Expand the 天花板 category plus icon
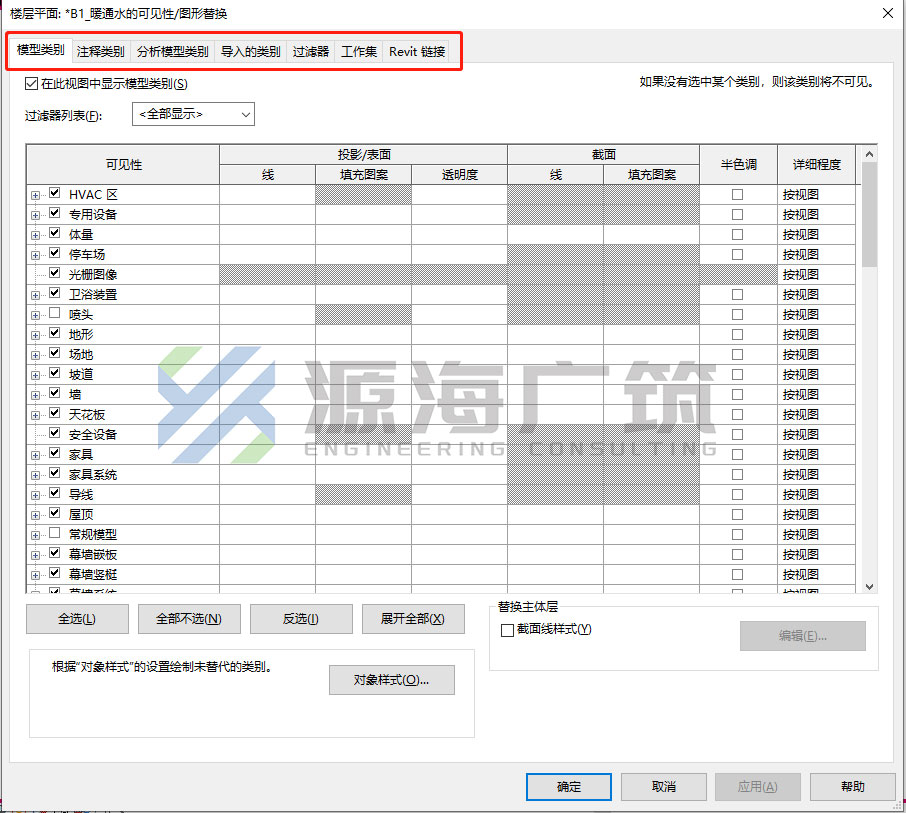The width and height of the screenshot is (906, 813). (x=35, y=415)
